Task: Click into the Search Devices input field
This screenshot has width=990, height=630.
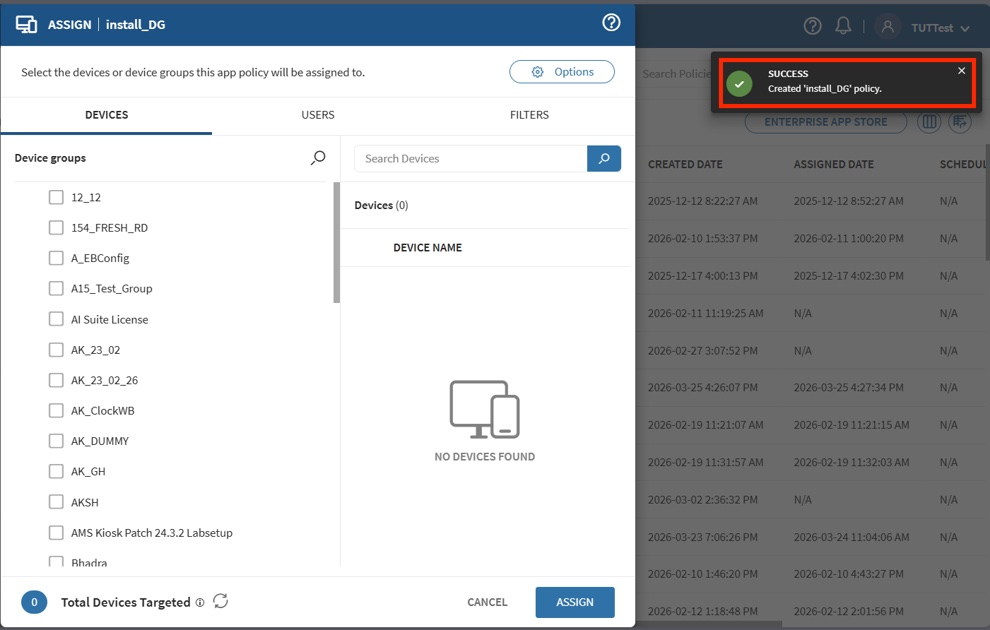Action: pyautogui.click(x=470, y=158)
